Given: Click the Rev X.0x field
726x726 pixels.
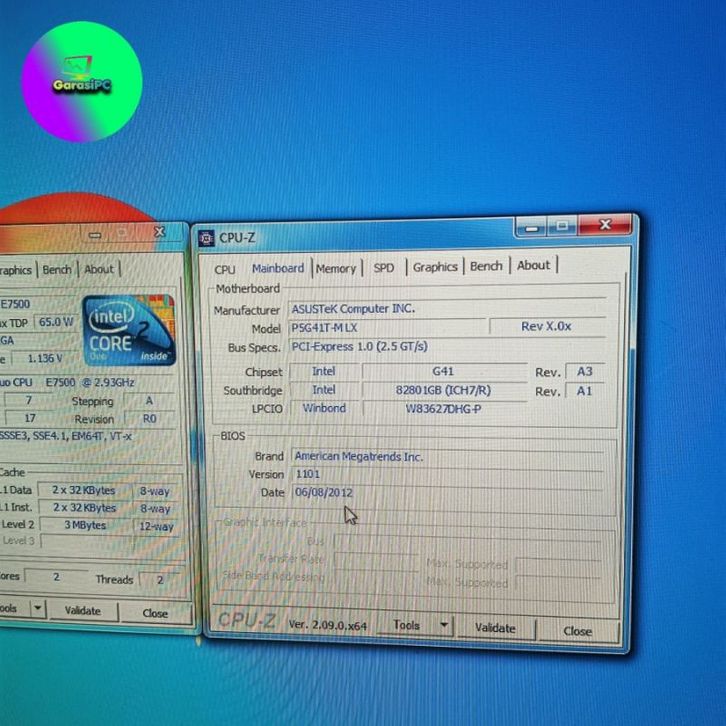Looking at the screenshot, I should point(547,326).
